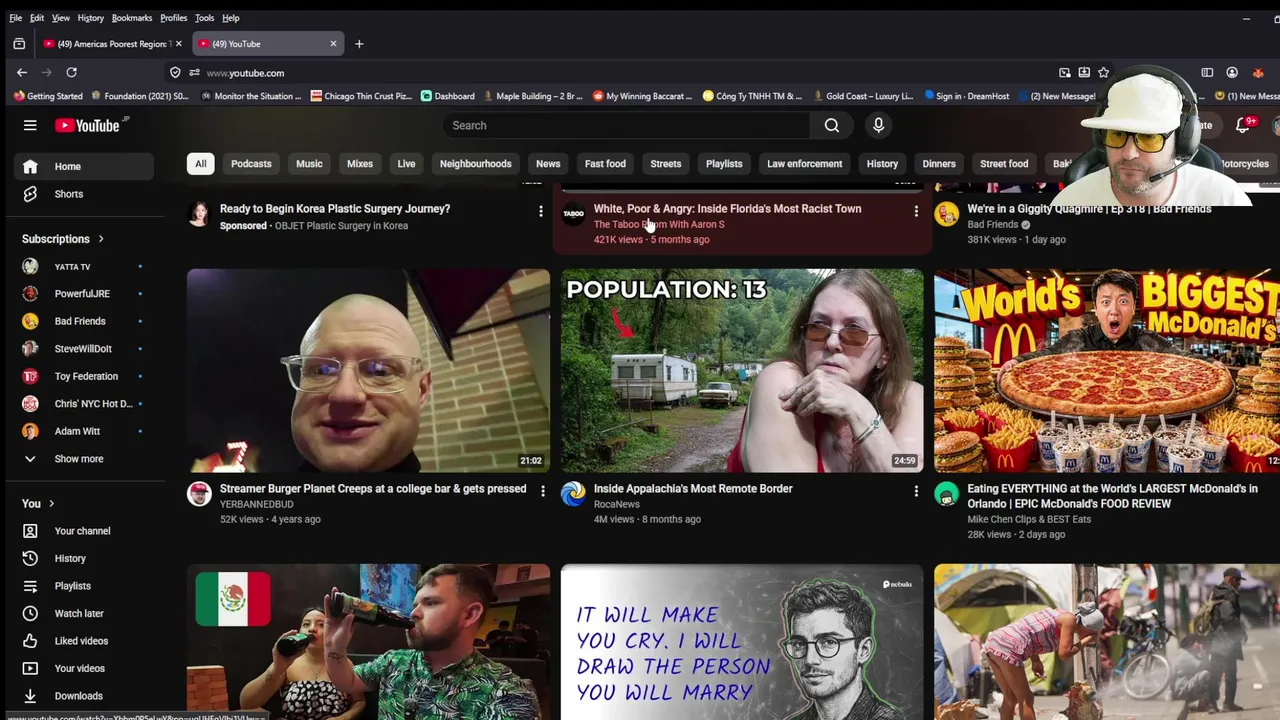Go to Home in sidebar

84,166
